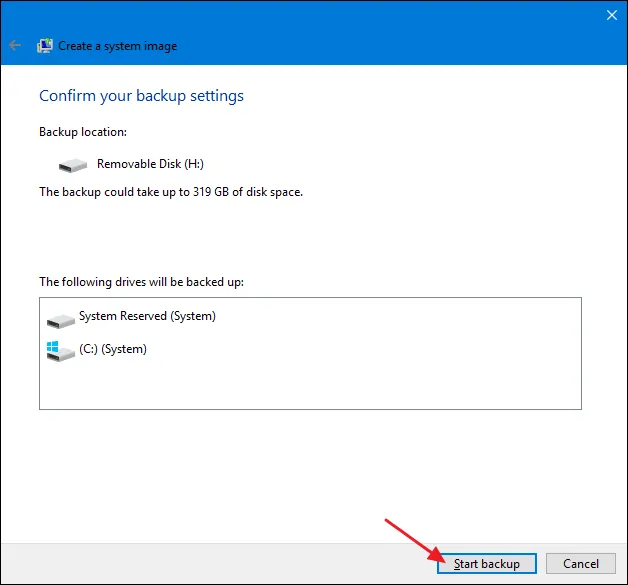Cancel the system image wizard
The width and height of the screenshot is (628, 585).
click(581, 563)
